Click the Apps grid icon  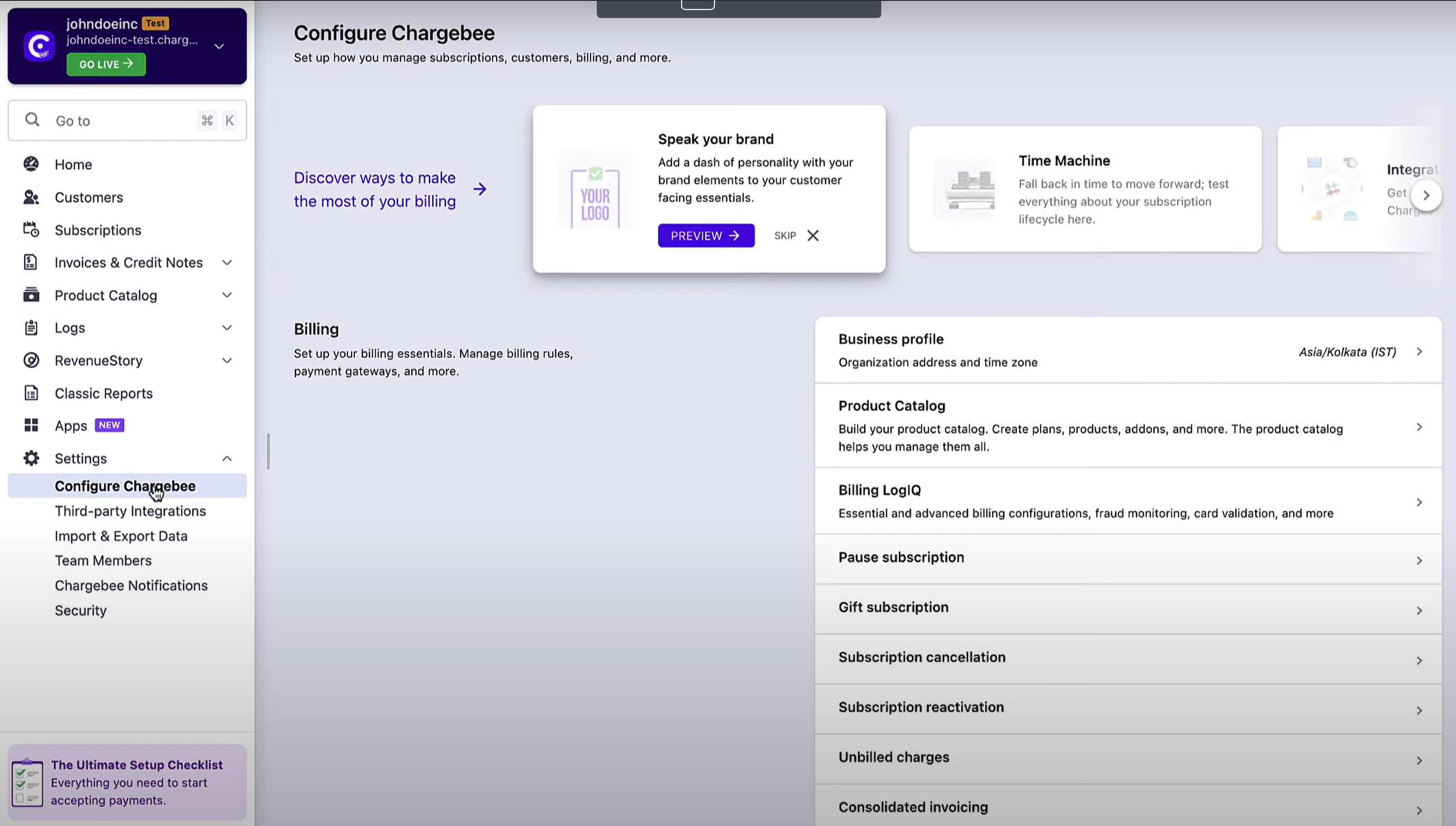31,425
